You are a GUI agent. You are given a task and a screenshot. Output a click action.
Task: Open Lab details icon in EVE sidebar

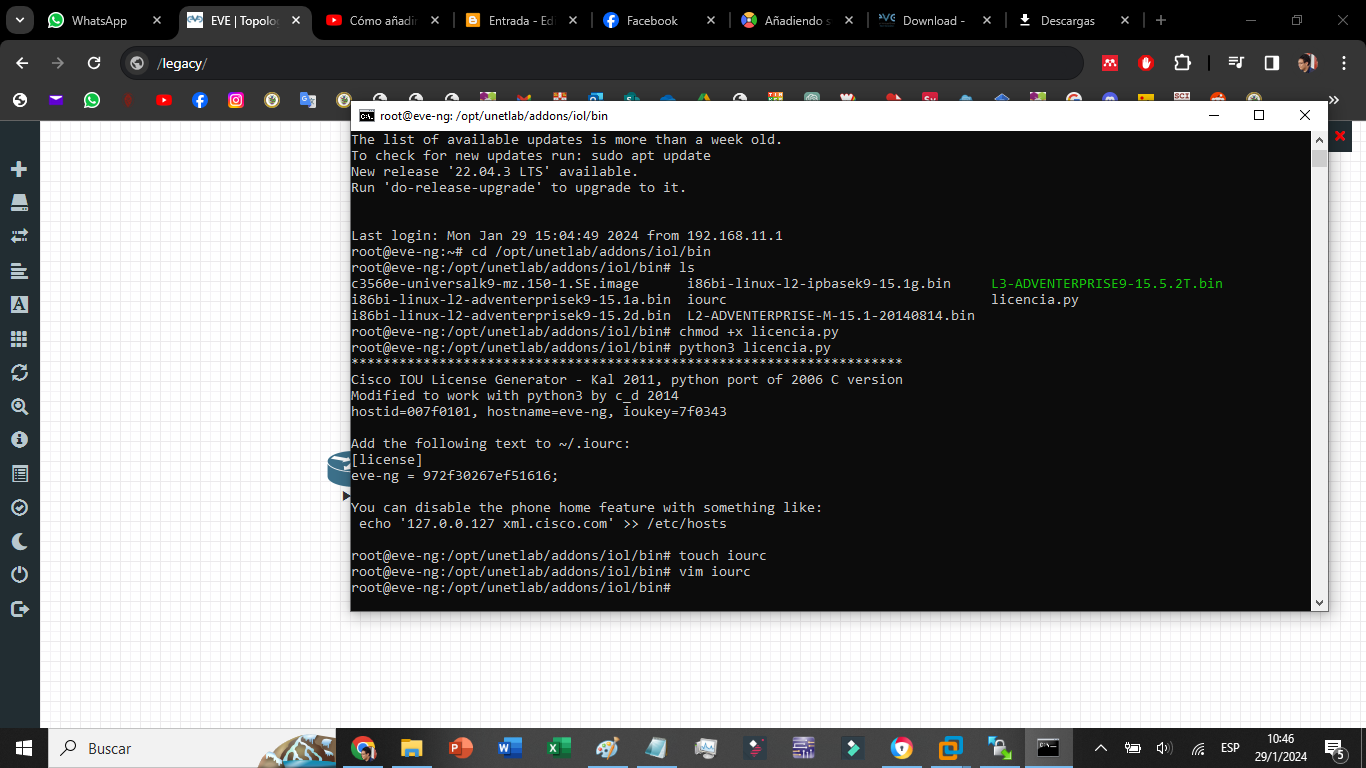click(x=18, y=473)
